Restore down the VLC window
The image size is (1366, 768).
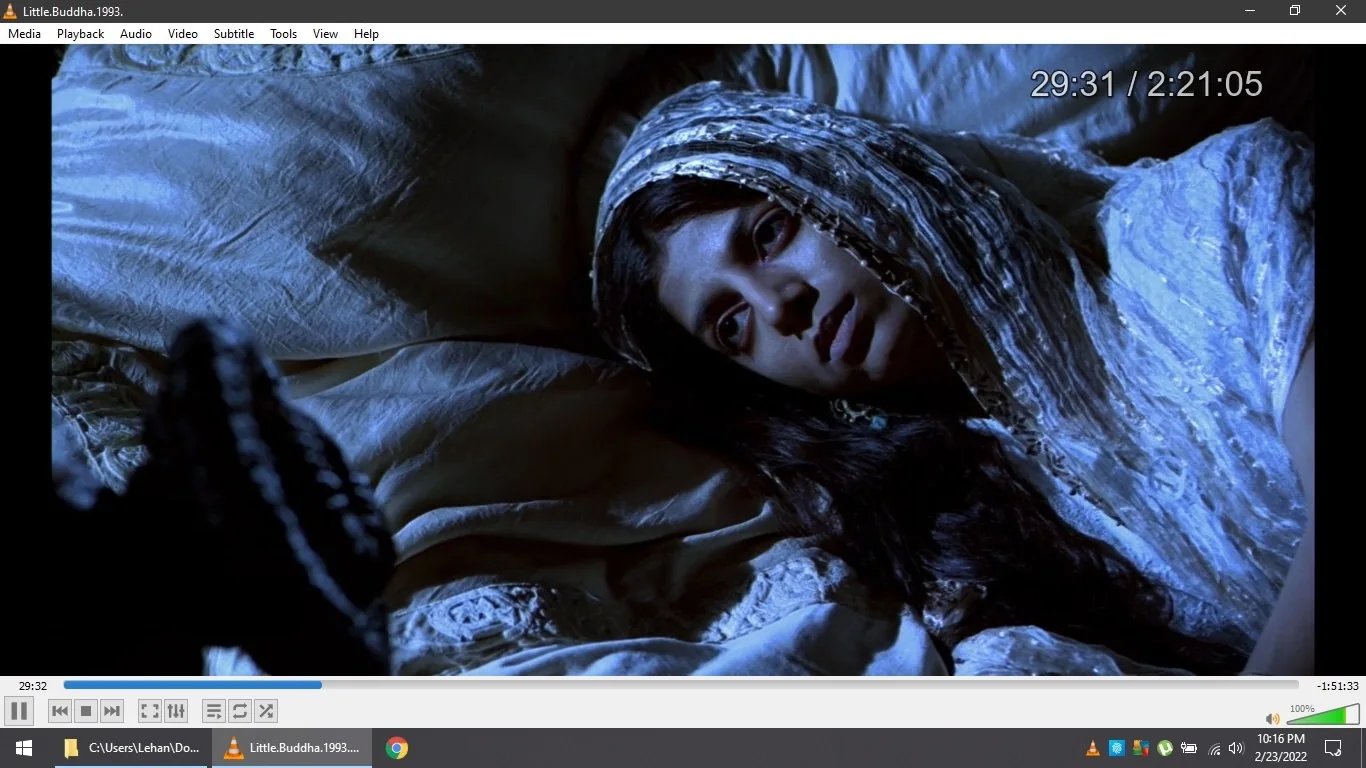(1295, 11)
